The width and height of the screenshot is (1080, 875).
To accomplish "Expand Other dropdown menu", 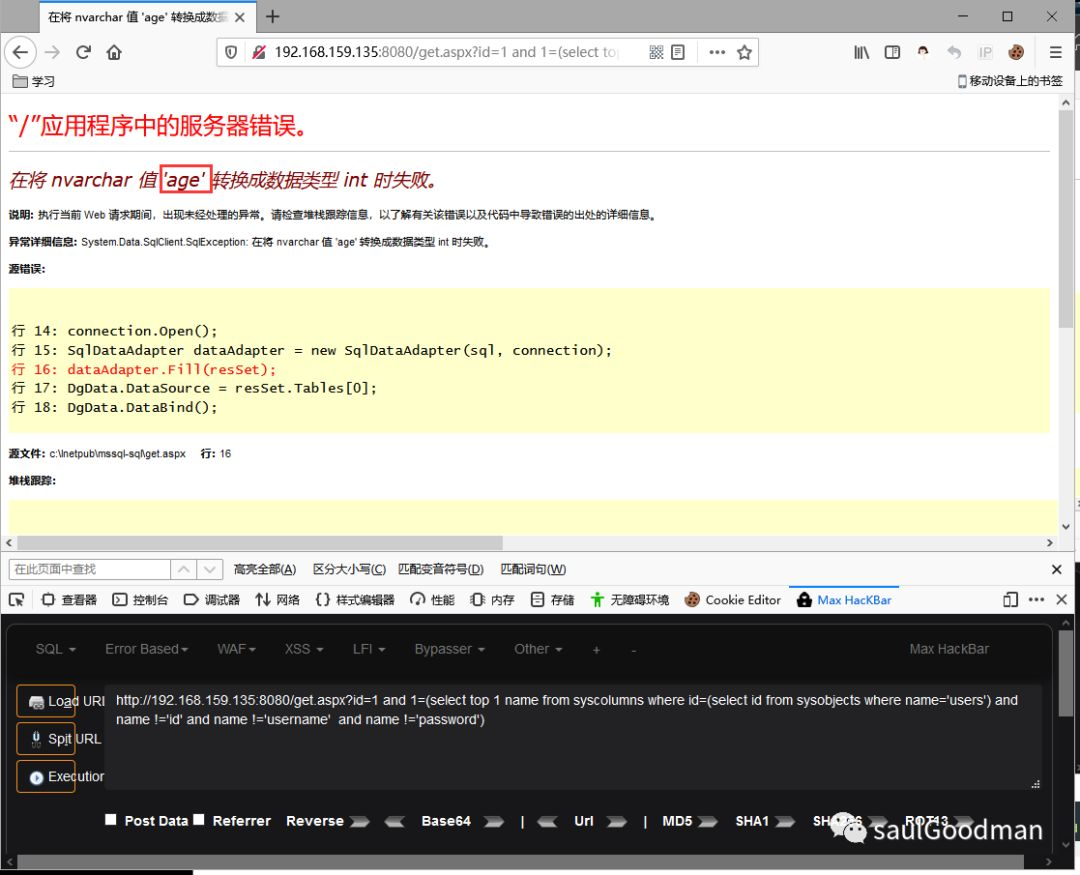I will click(x=539, y=649).
